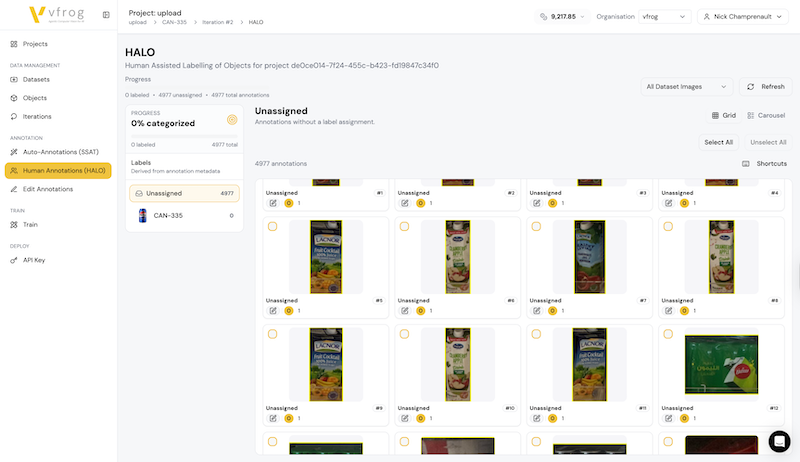Select the Unassigned label row
This screenshot has width=800, height=462.
(184, 194)
